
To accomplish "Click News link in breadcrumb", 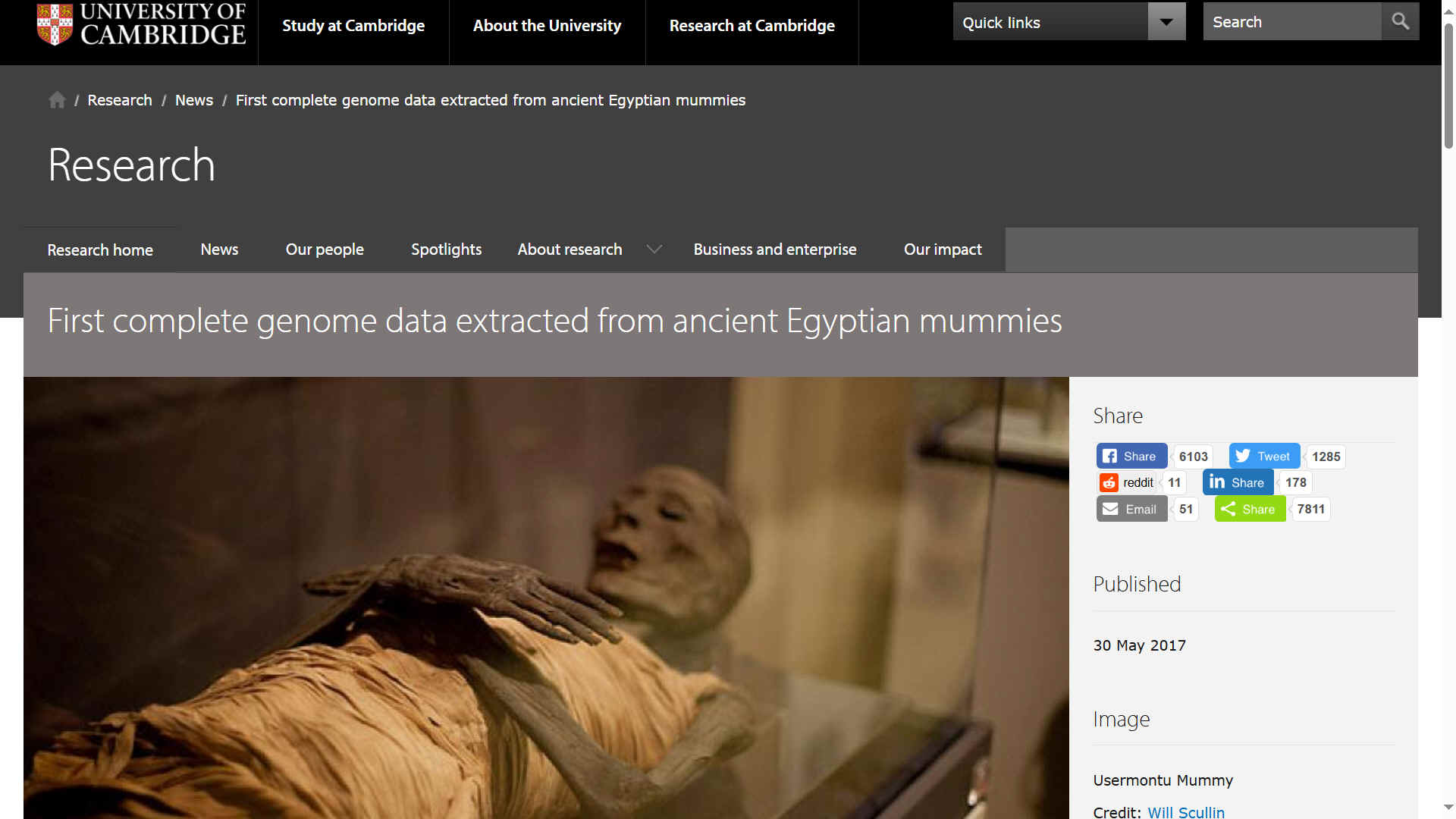I will (x=194, y=100).
